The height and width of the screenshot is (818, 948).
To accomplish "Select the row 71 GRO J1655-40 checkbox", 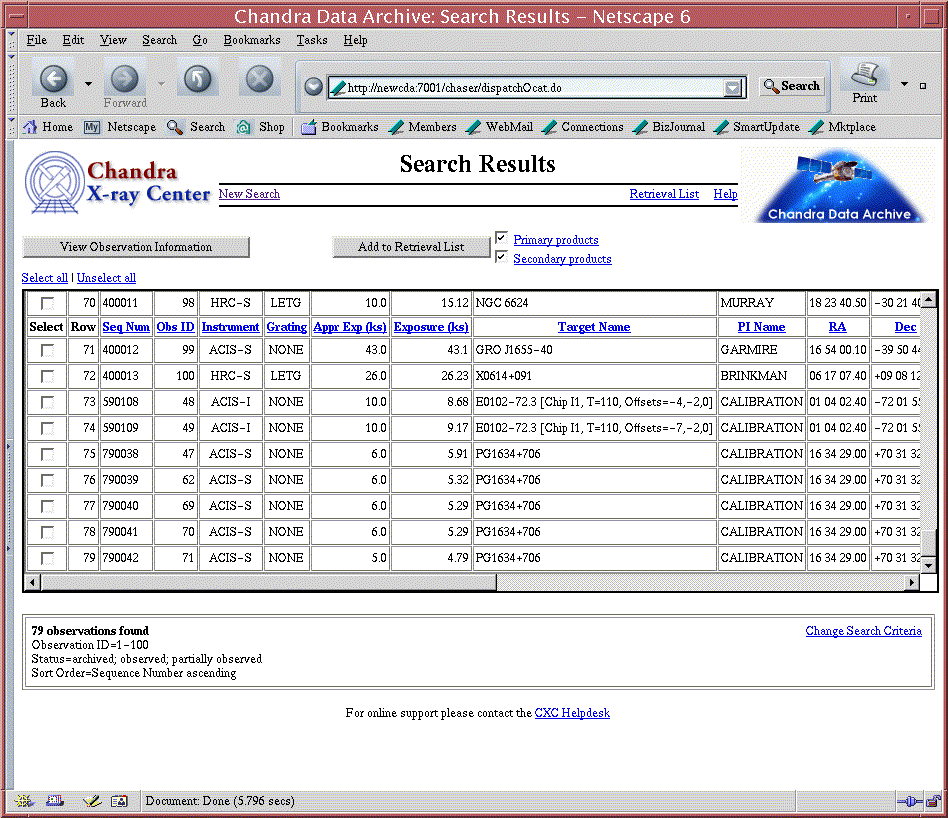I will [x=47, y=350].
